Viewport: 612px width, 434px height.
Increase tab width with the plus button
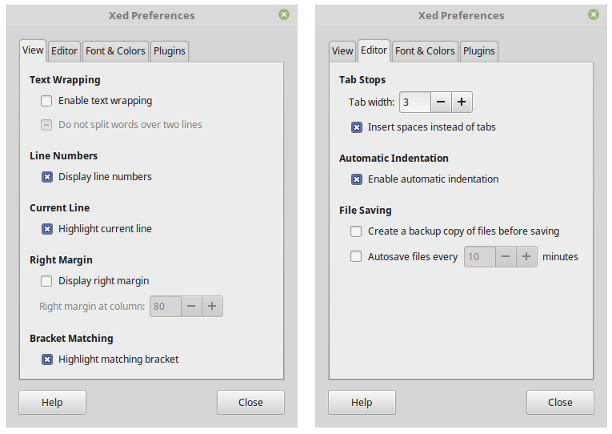pos(461,102)
